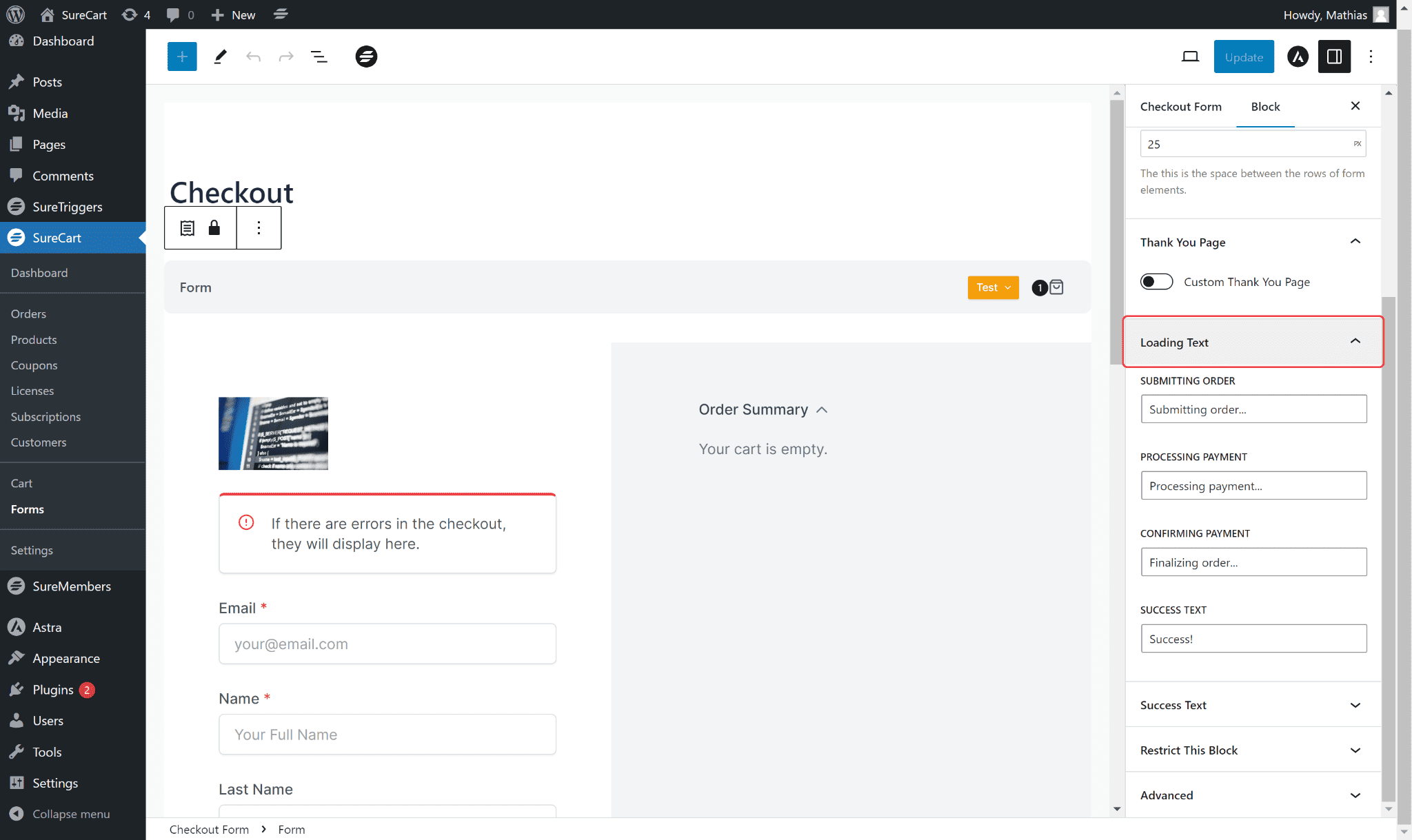The image size is (1412, 840).
Task: Click the lock icon on block toolbar
Action: tap(214, 228)
